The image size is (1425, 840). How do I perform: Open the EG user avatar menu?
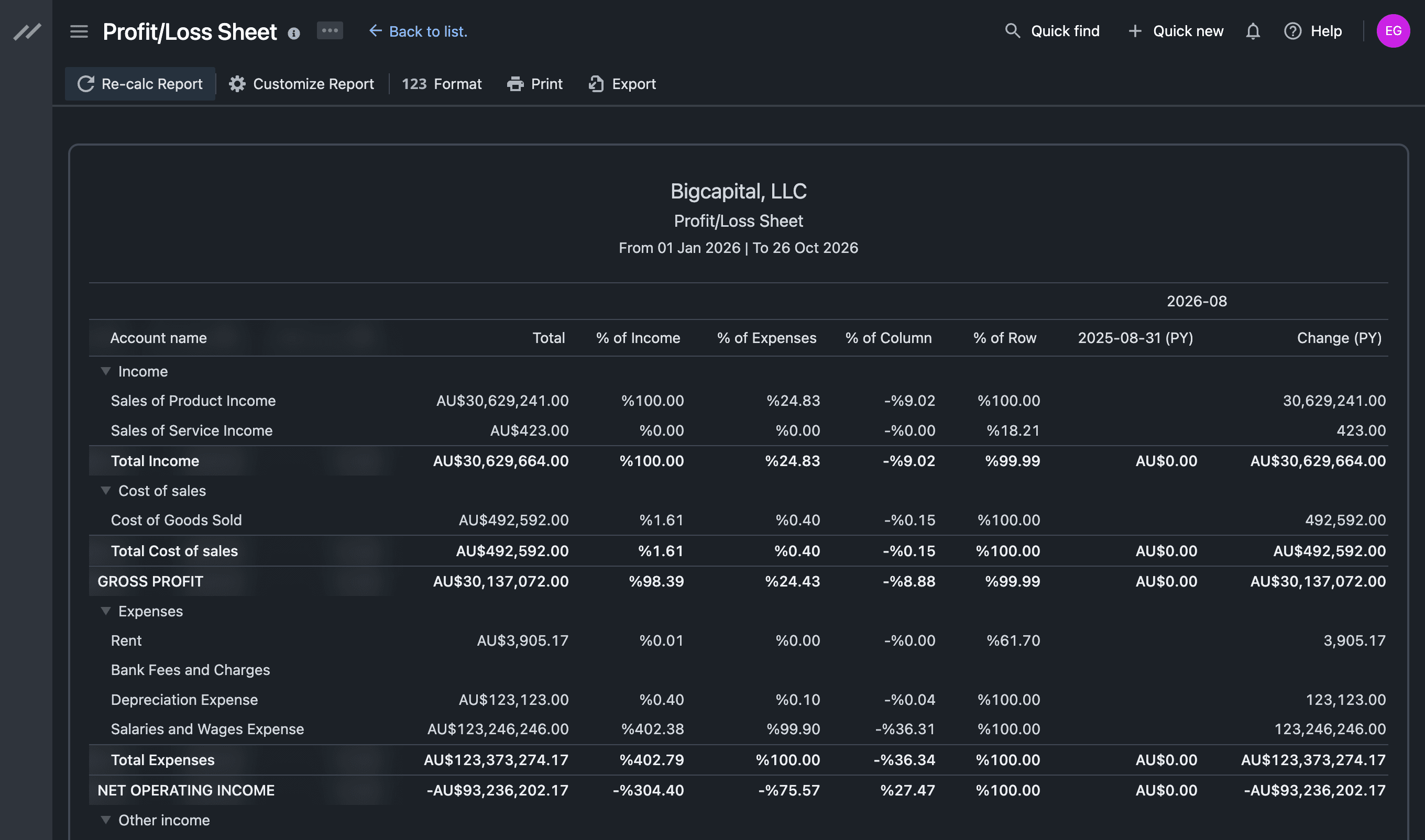point(1393,31)
